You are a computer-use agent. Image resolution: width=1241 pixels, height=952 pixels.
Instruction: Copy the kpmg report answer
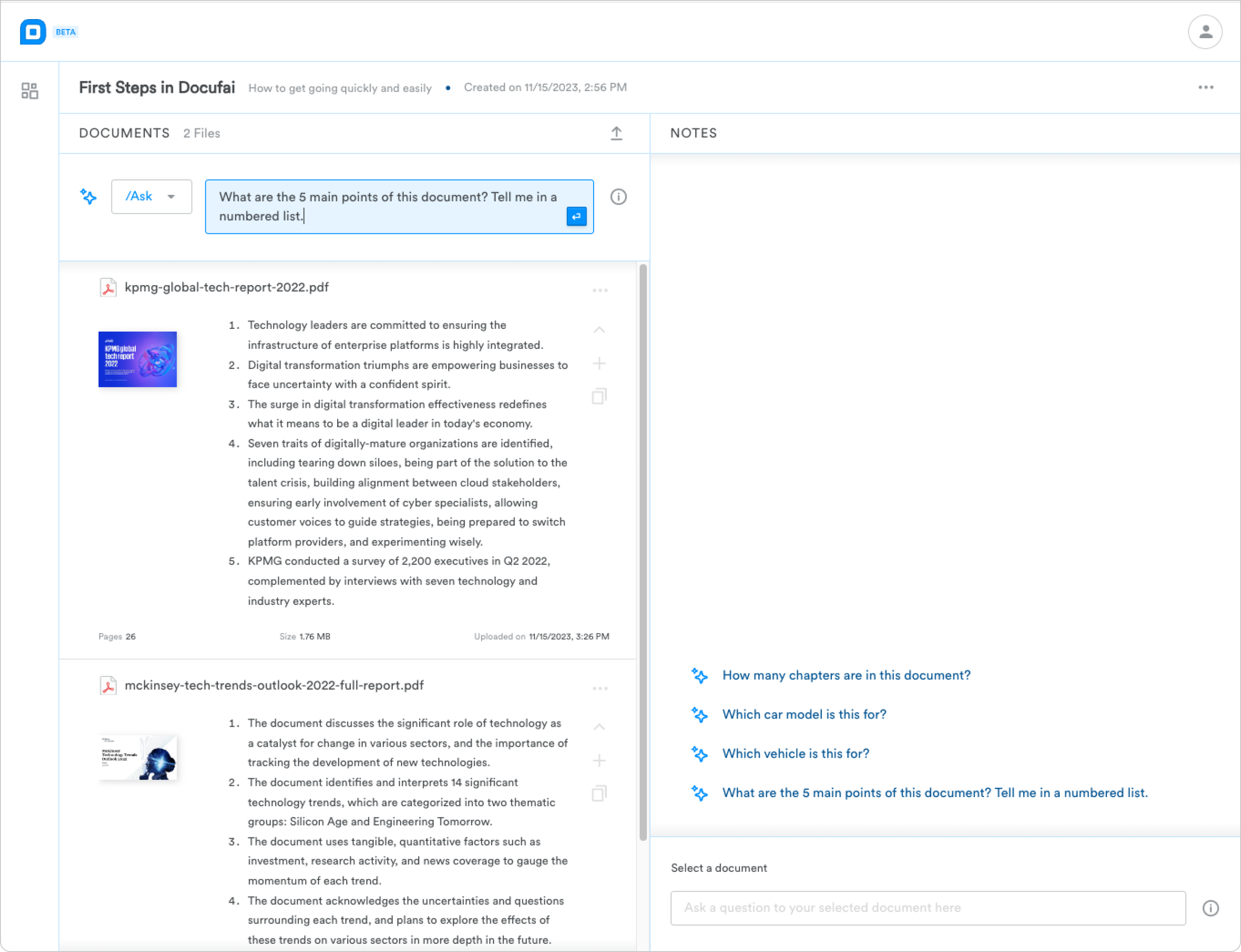point(599,396)
